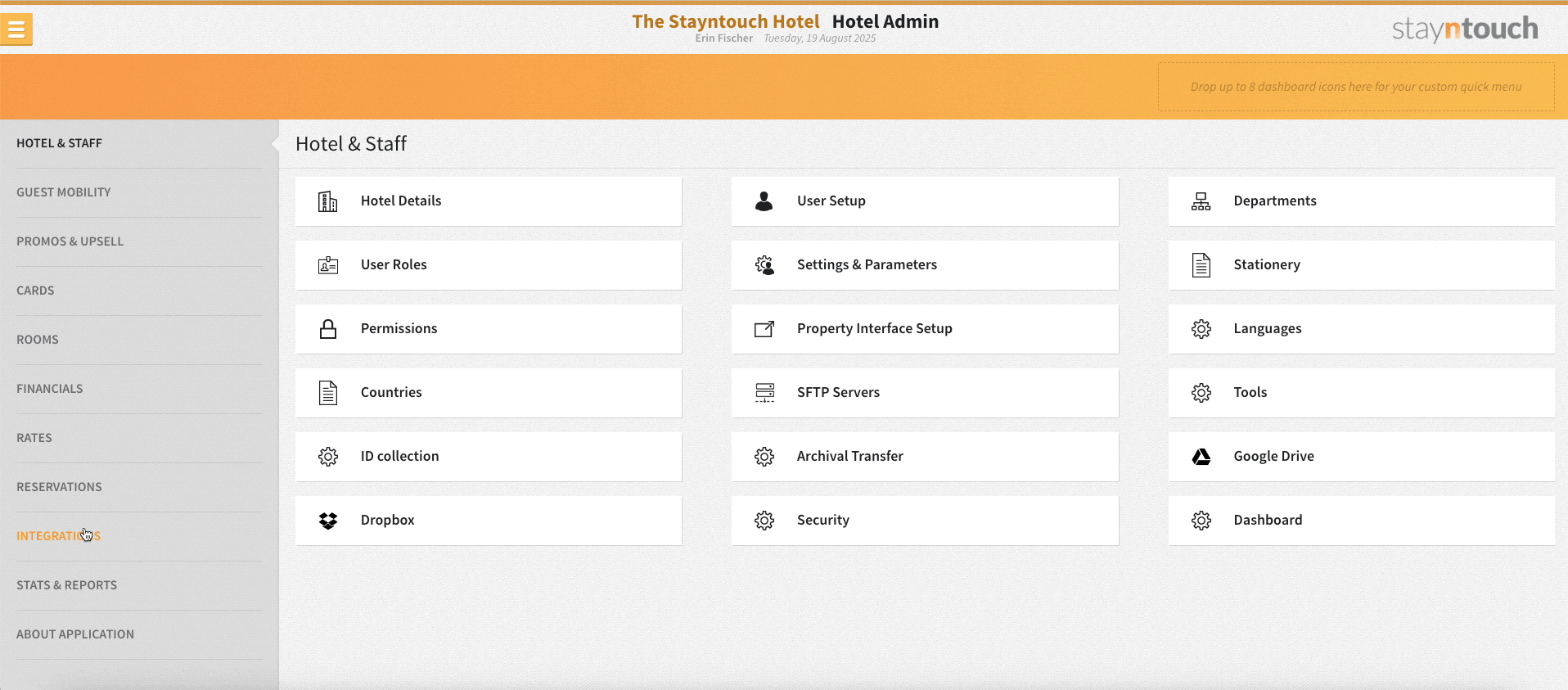The height and width of the screenshot is (690, 1568).
Task: Open Property Interface Setup label
Action: click(x=875, y=329)
